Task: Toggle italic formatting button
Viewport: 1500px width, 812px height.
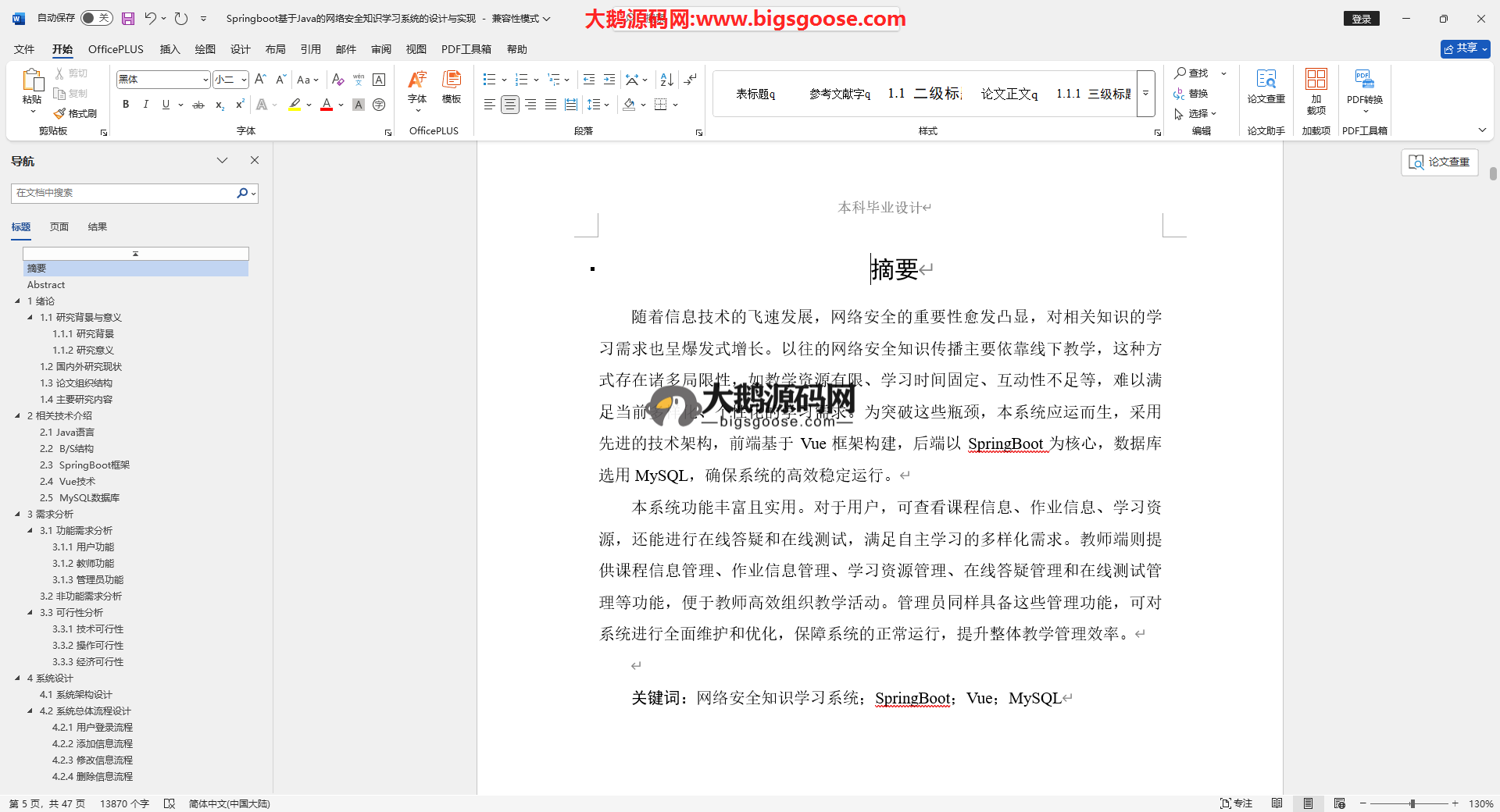Action: point(145,105)
